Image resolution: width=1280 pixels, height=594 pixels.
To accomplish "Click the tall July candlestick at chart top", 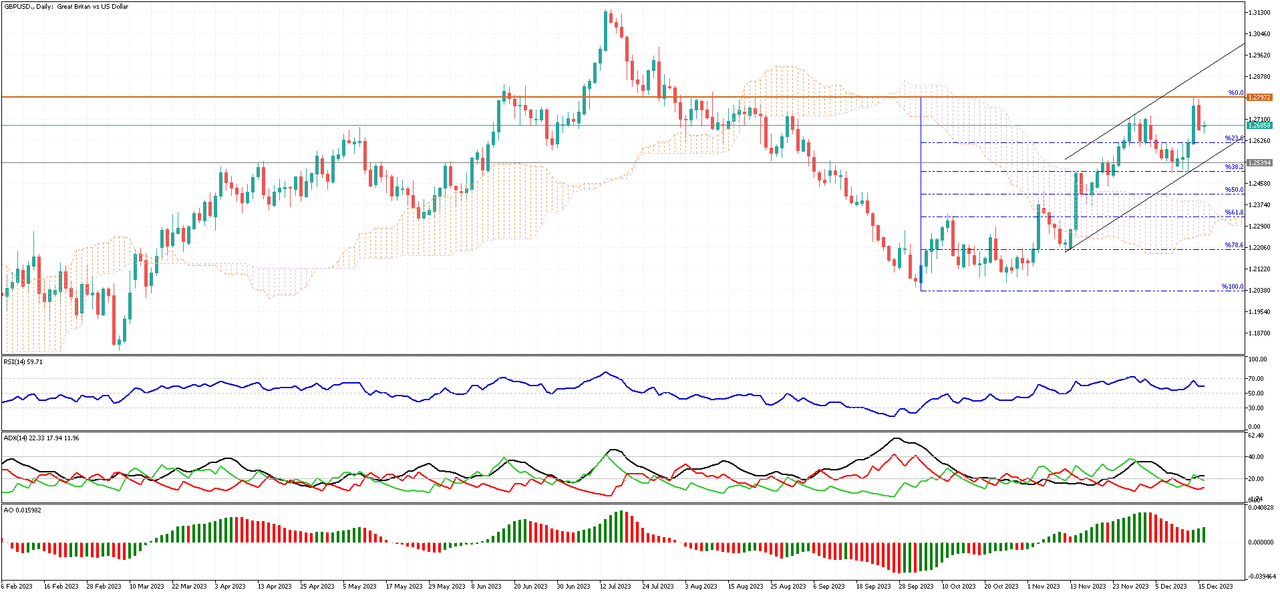I will 606,30.
